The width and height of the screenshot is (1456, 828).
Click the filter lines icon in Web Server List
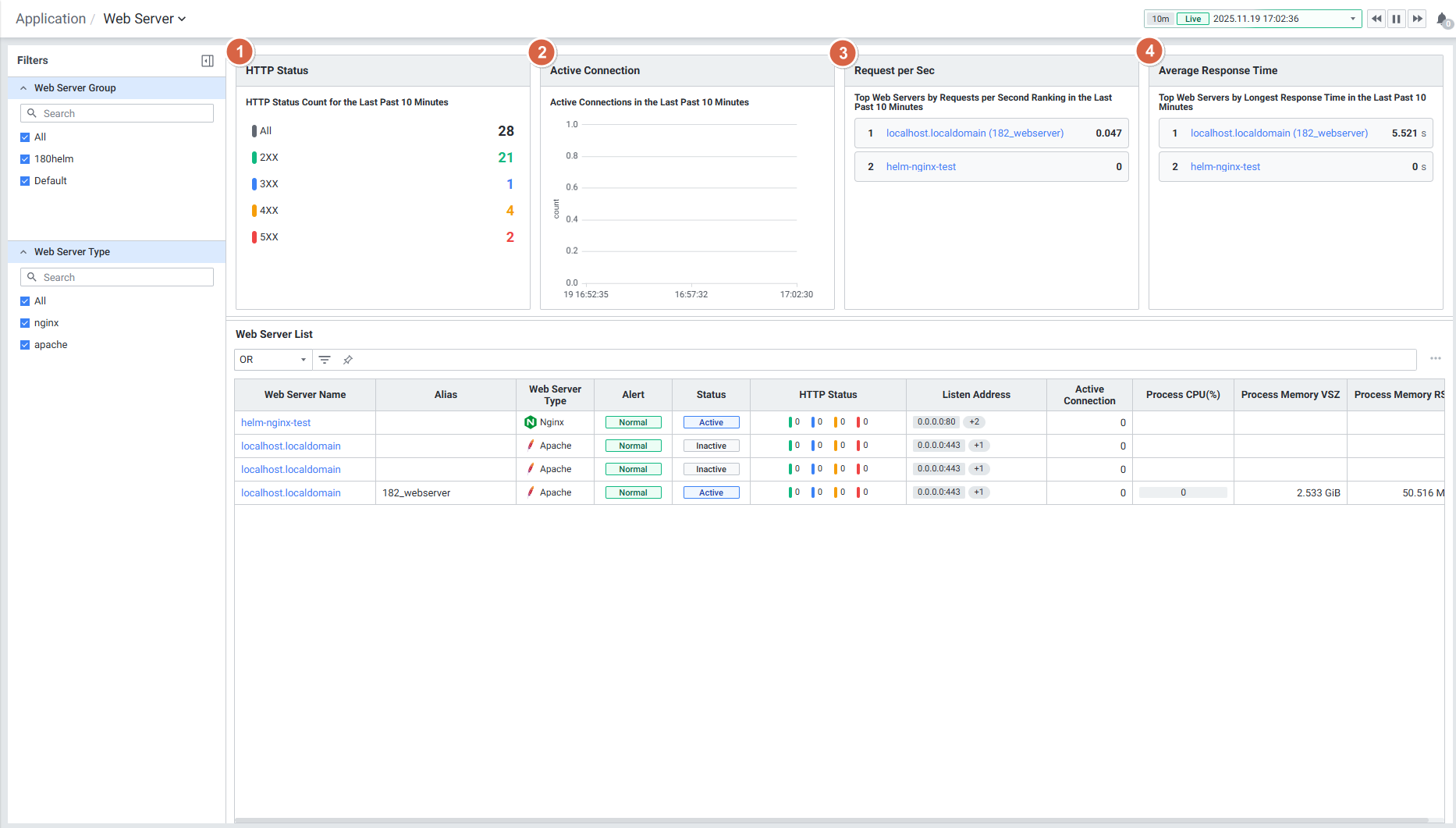(x=325, y=360)
